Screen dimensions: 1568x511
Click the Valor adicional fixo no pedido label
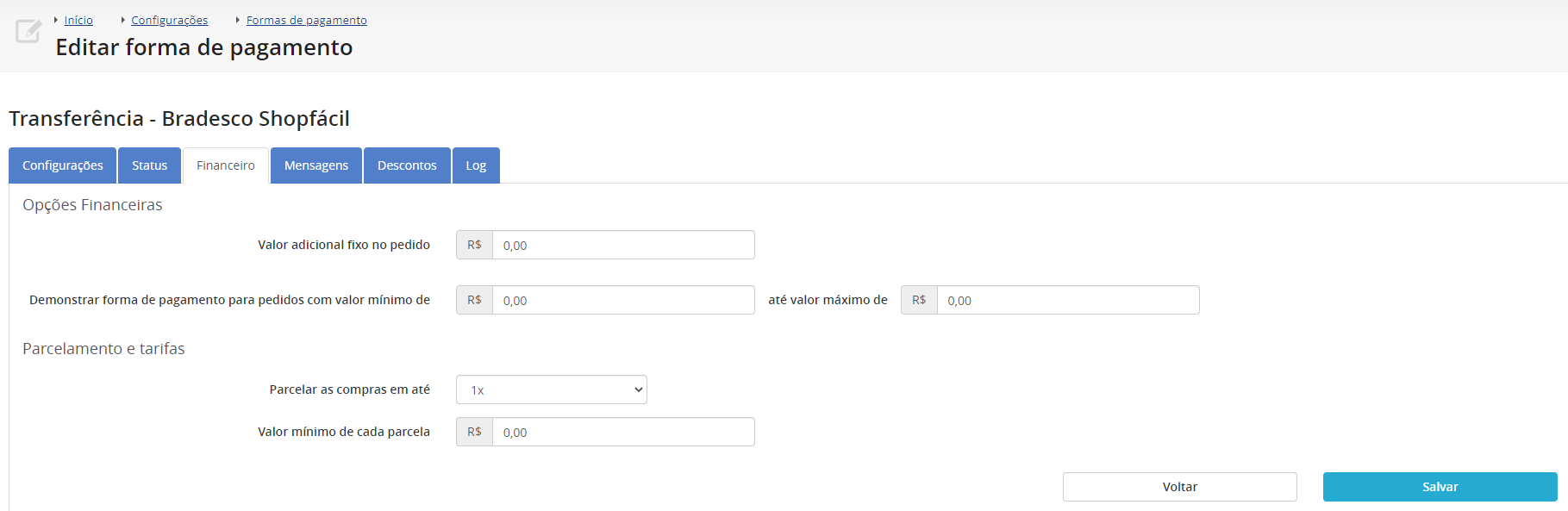point(344,245)
